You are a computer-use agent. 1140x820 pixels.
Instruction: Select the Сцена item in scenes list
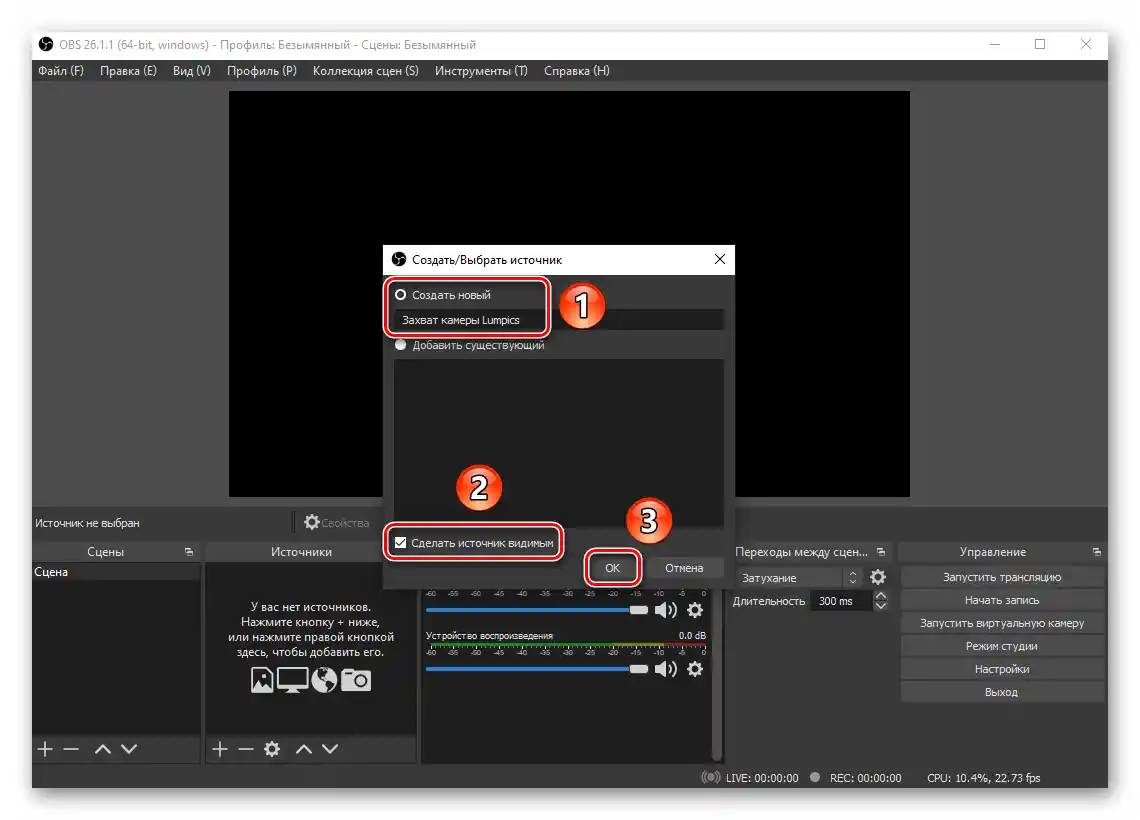tap(116, 572)
